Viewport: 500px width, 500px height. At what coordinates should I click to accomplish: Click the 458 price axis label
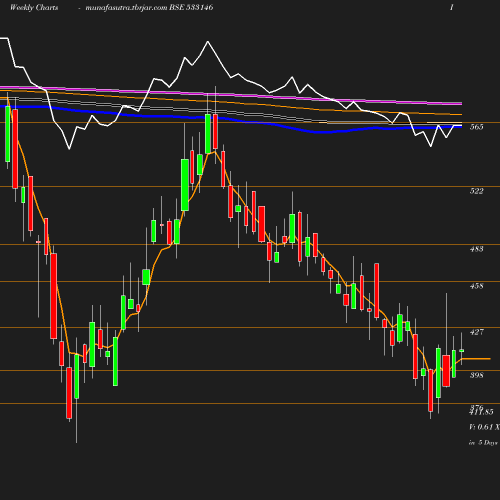click(476, 286)
